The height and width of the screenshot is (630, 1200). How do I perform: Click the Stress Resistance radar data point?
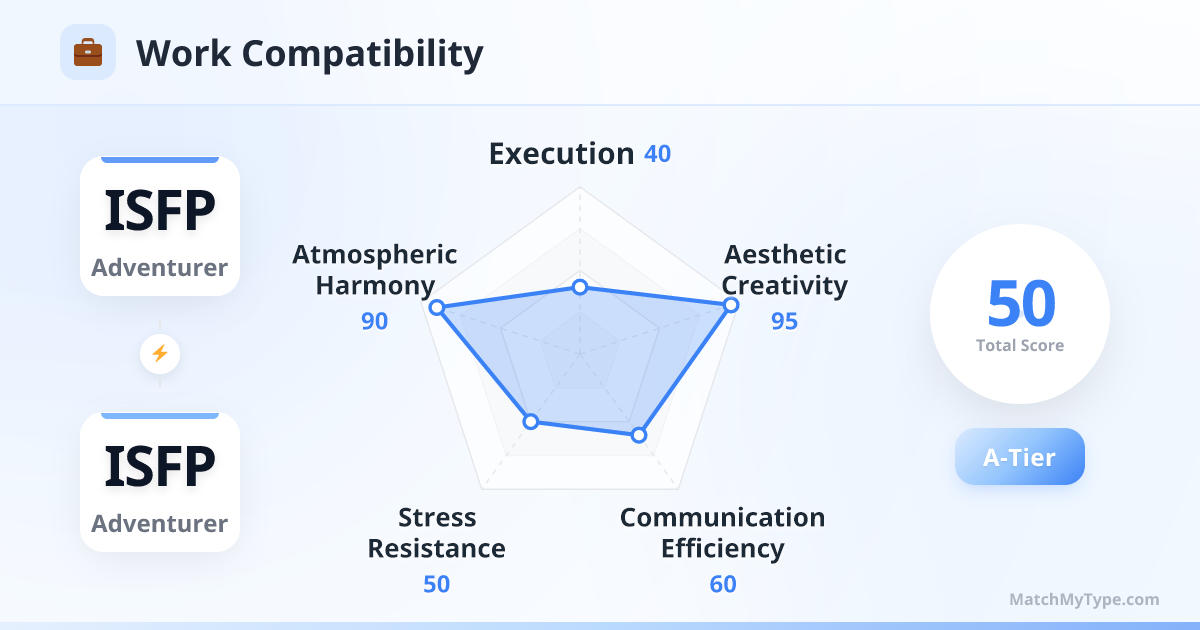(532, 421)
